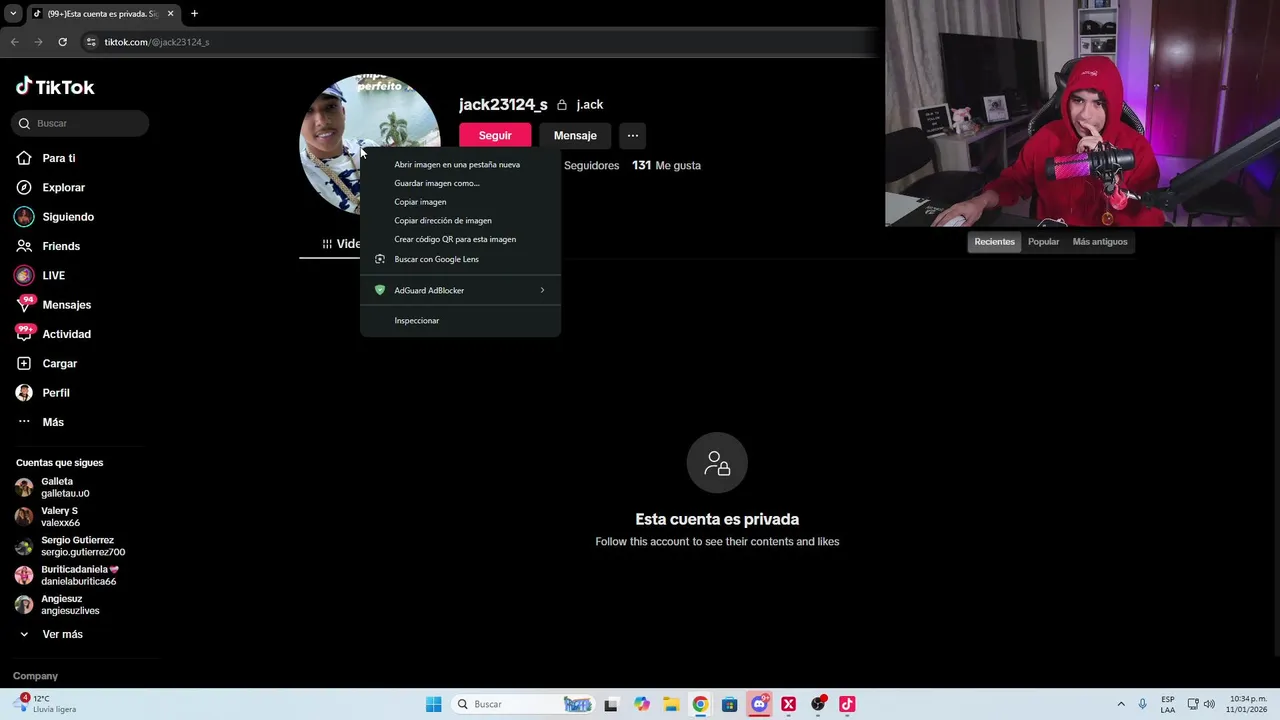Click Company footer link
The width and height of the screenshot is (1280, 720).
tap(35, 676)
